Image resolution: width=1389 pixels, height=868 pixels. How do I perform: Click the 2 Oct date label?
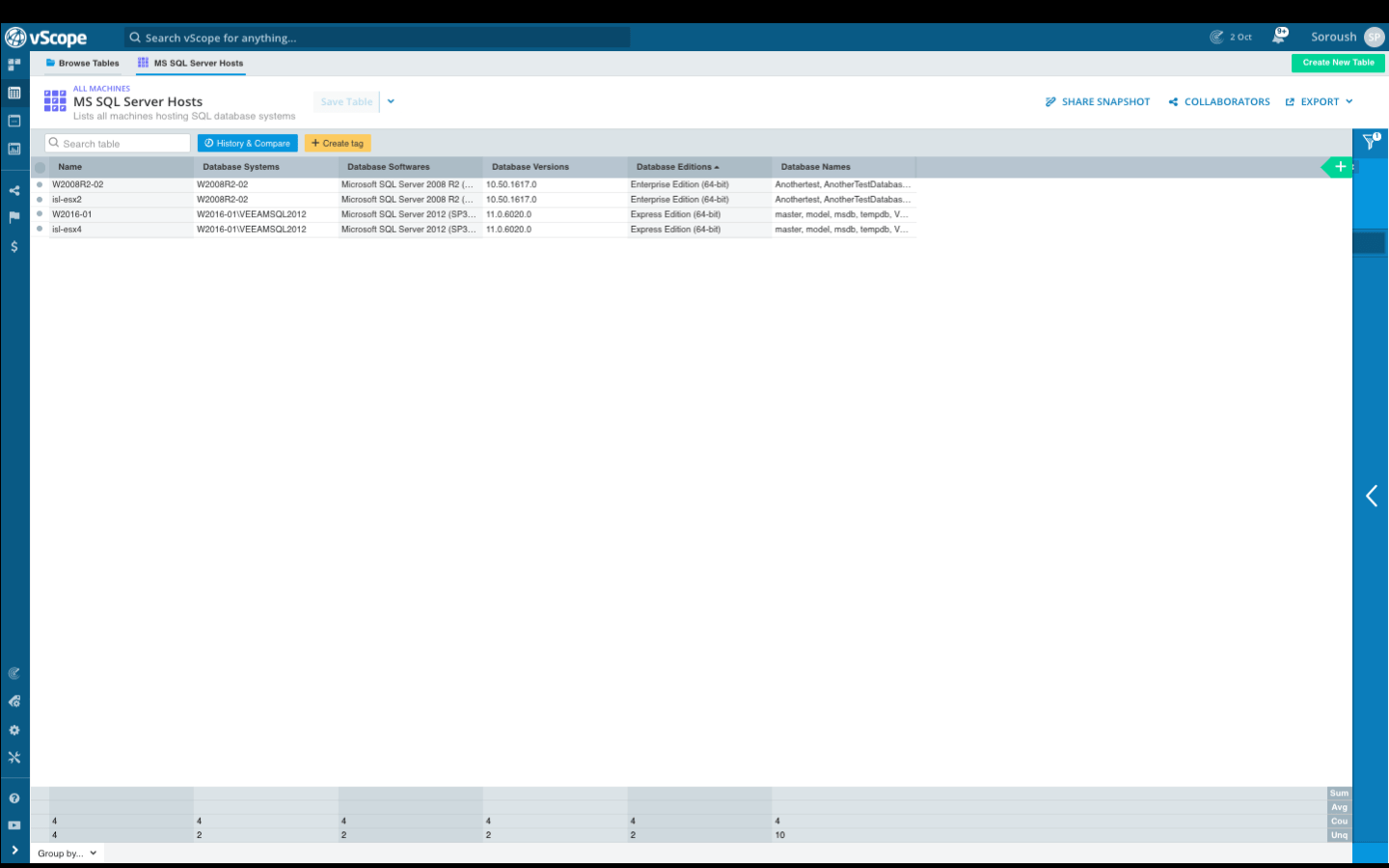(1240, 38)
